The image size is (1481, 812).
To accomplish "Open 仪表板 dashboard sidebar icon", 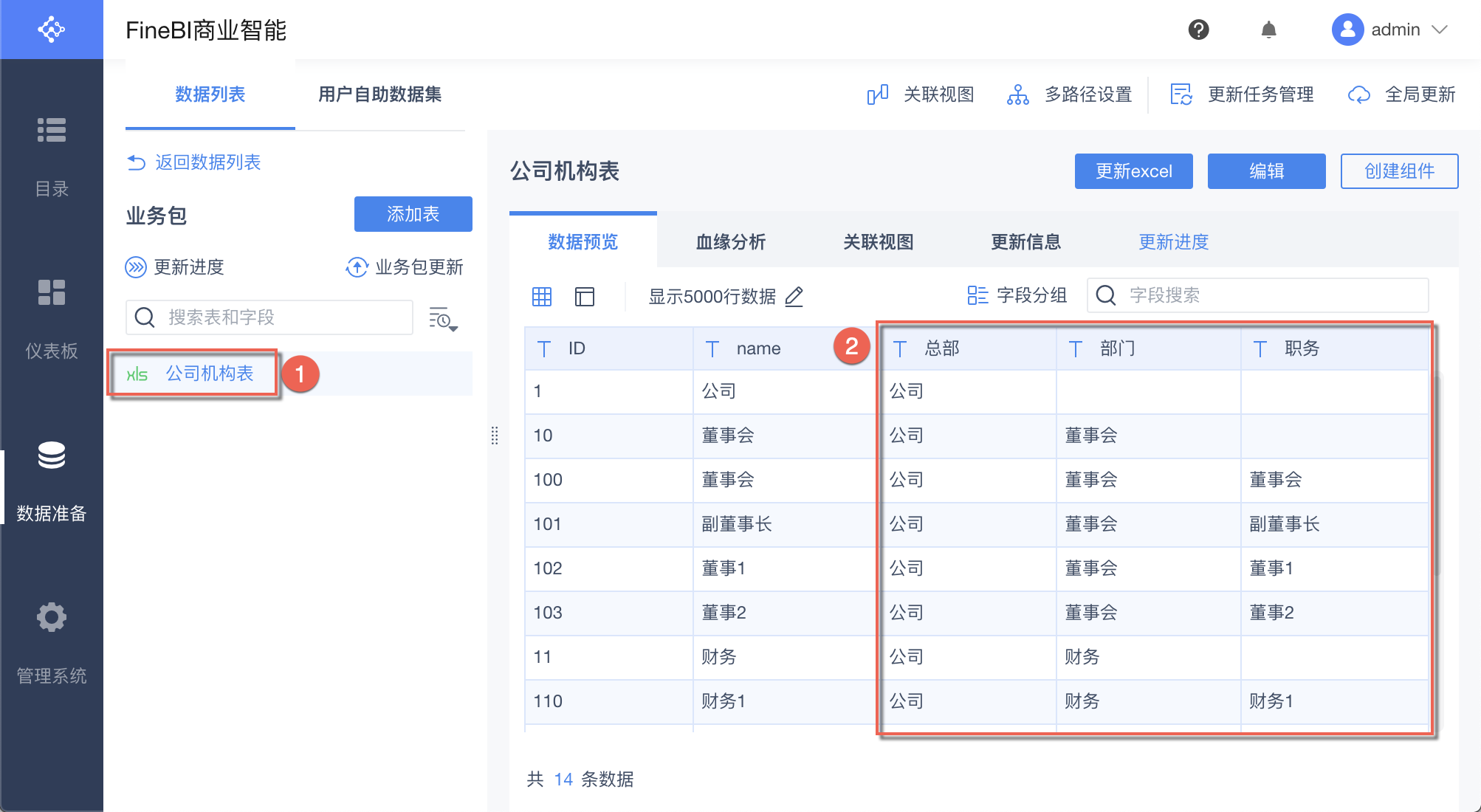I will click(x=52, y=292).
